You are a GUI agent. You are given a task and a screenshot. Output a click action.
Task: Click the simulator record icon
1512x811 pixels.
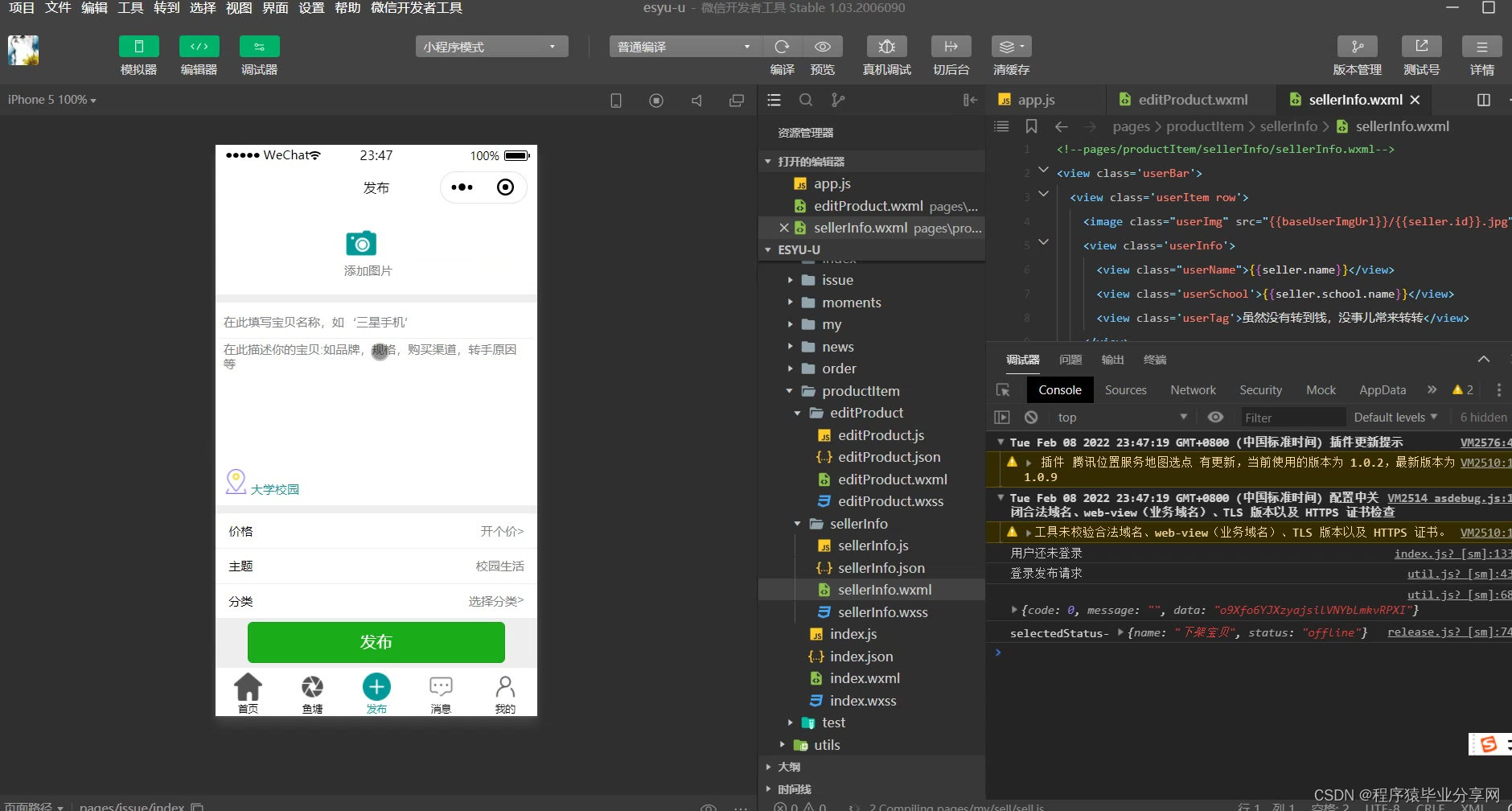656,101
